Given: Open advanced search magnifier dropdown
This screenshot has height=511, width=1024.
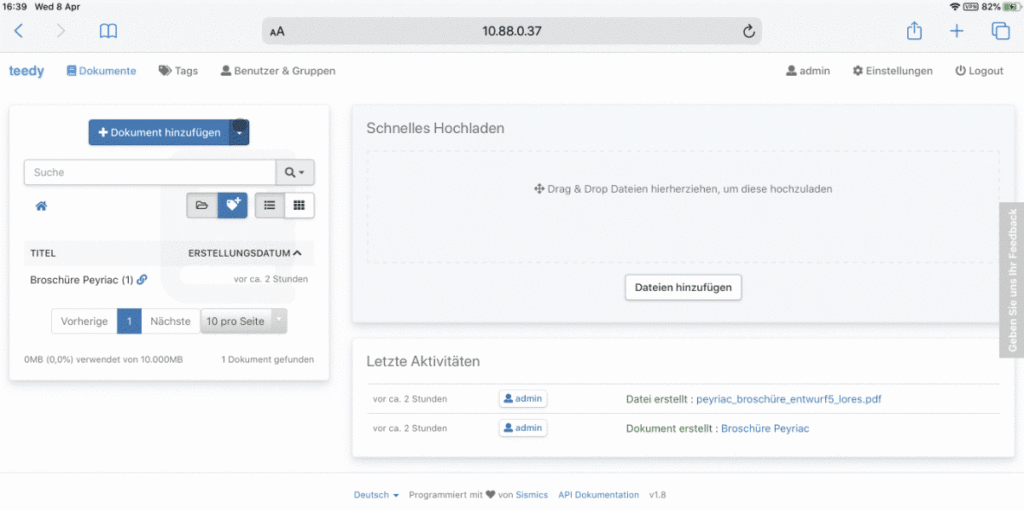Looking at the screenshot, I should pos(295,172).
